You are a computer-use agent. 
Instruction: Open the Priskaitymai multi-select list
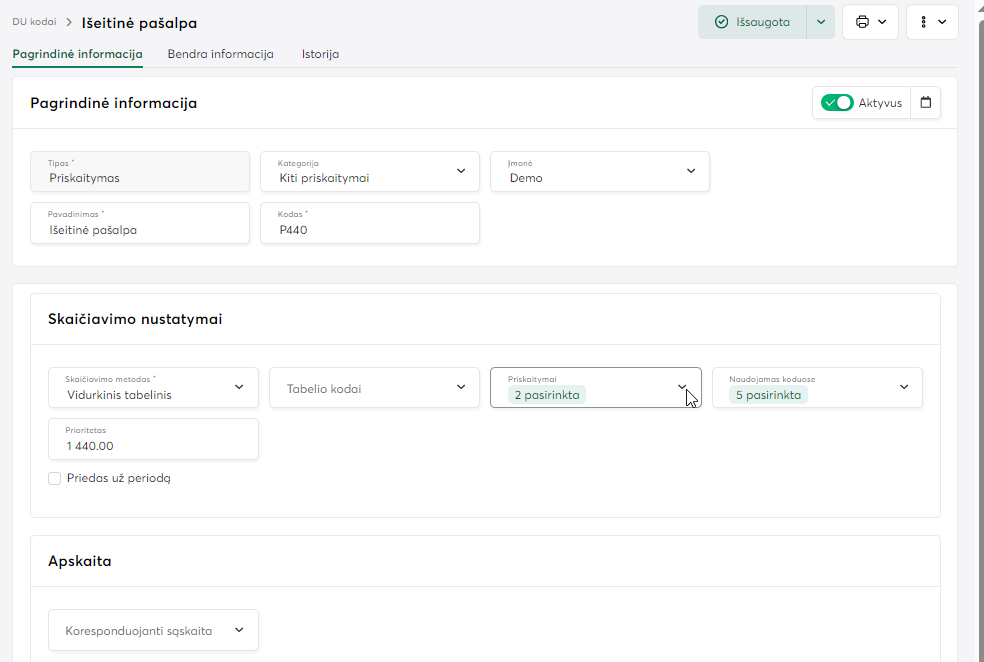tap(595, 388)
